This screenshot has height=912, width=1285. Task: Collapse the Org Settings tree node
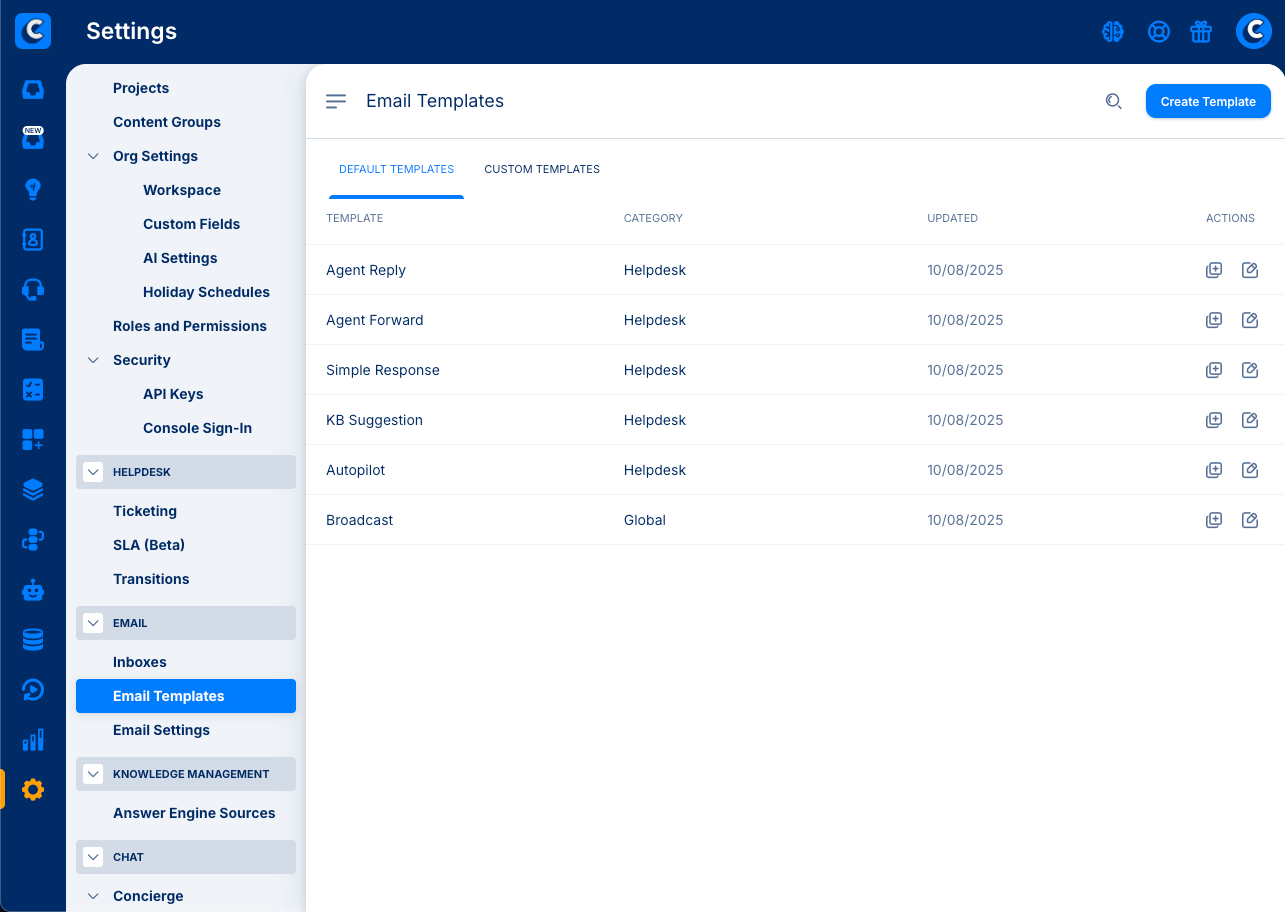point(93,156)
